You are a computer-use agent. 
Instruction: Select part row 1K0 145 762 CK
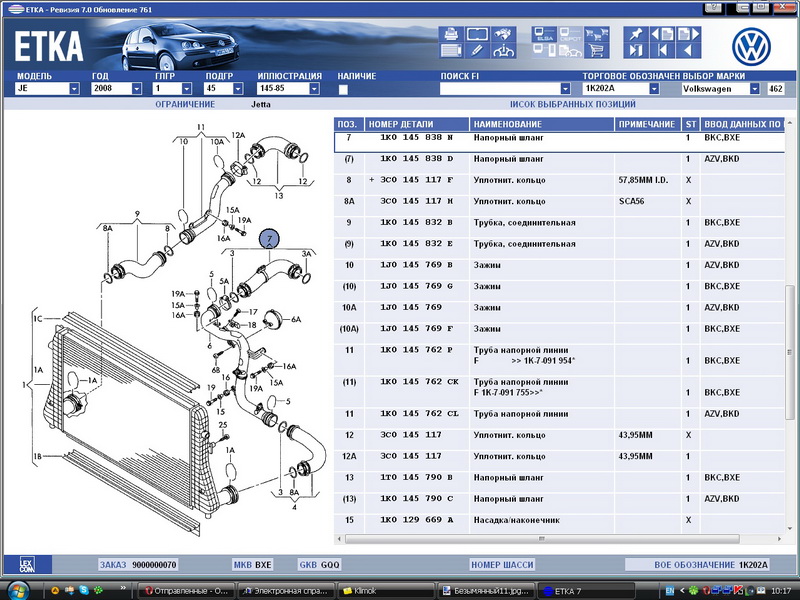click(x=559, y=392)
